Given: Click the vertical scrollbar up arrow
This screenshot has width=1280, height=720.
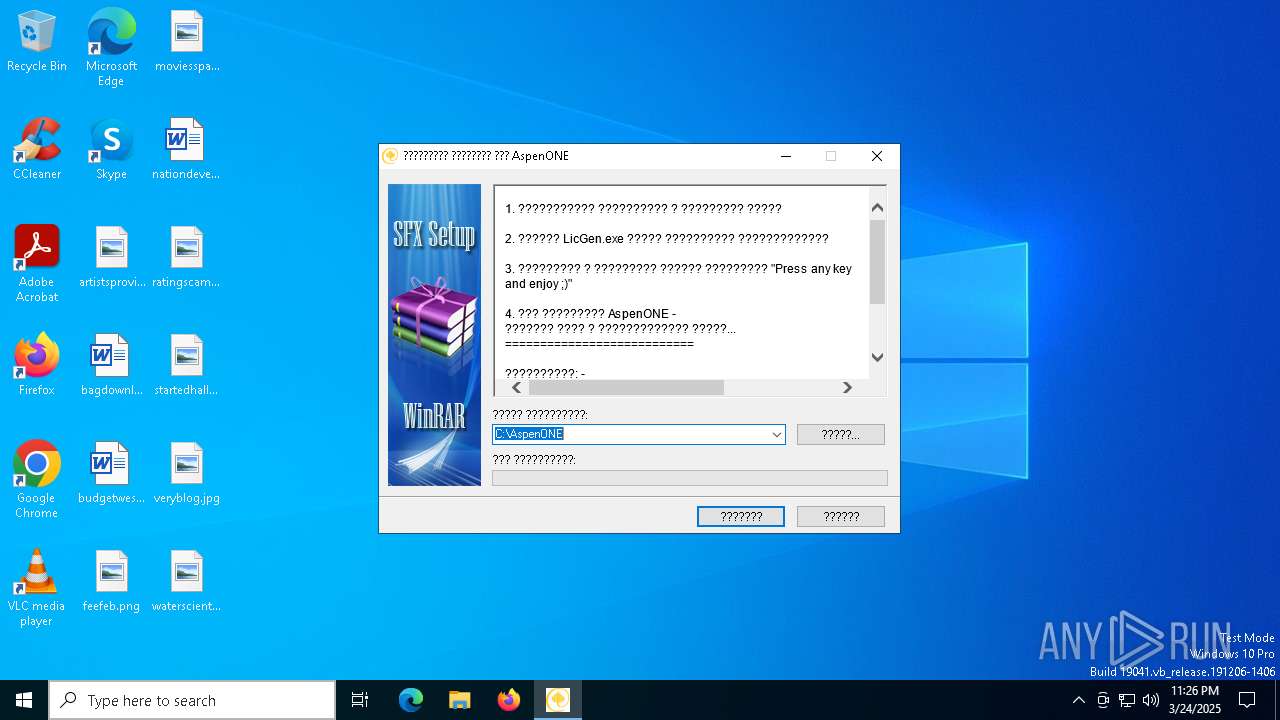Looking at the screenshot, I should 877,208.
